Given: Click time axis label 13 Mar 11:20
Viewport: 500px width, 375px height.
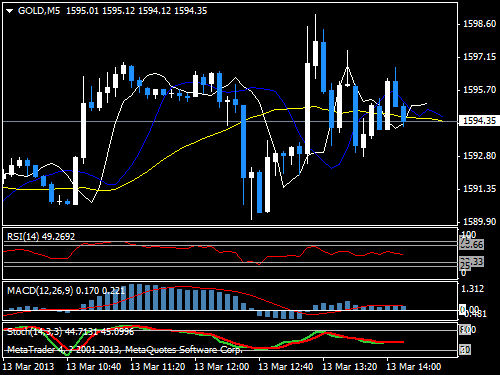Looking at the screenshot, I should click(158, 367).
